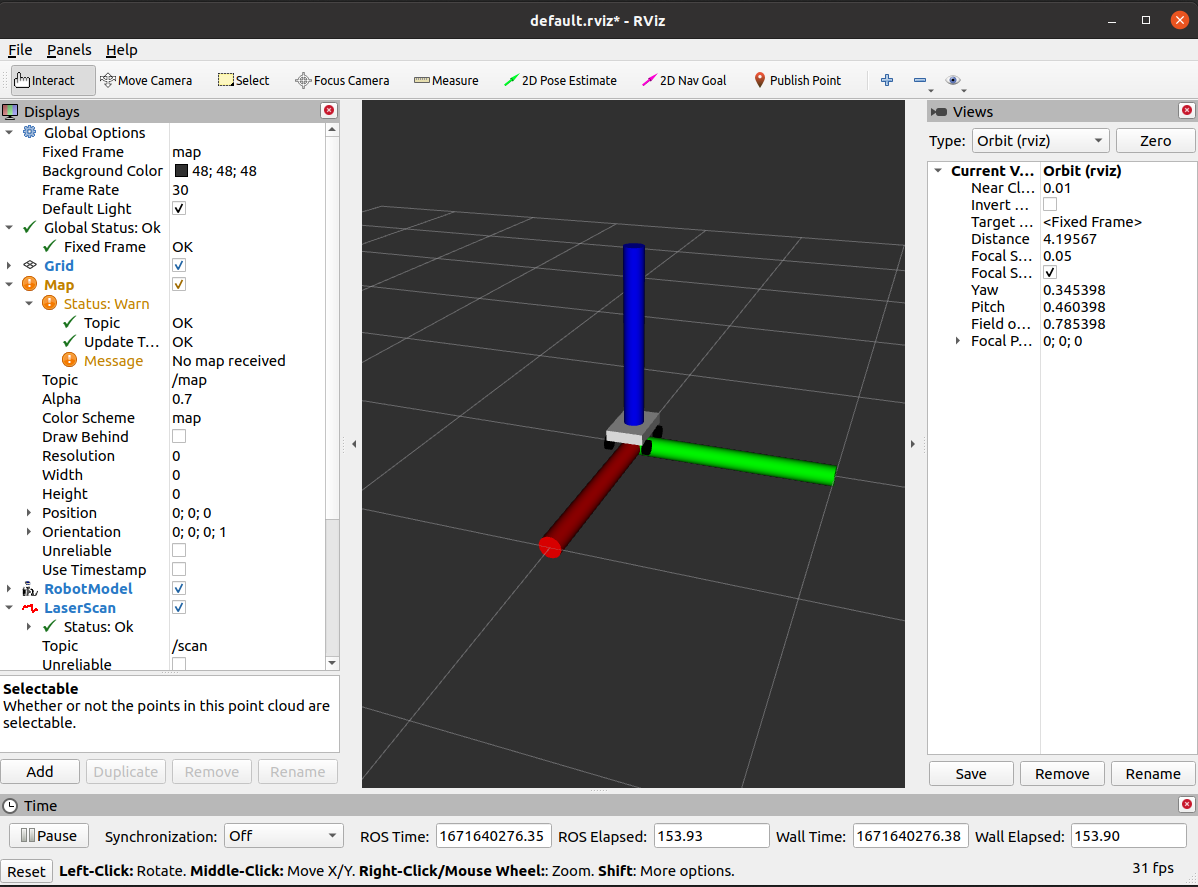Image resolution: width=1198 pixels, height=887 pixels.
Task: Pause the time with Pause button
Action: [x=49, y=836]
